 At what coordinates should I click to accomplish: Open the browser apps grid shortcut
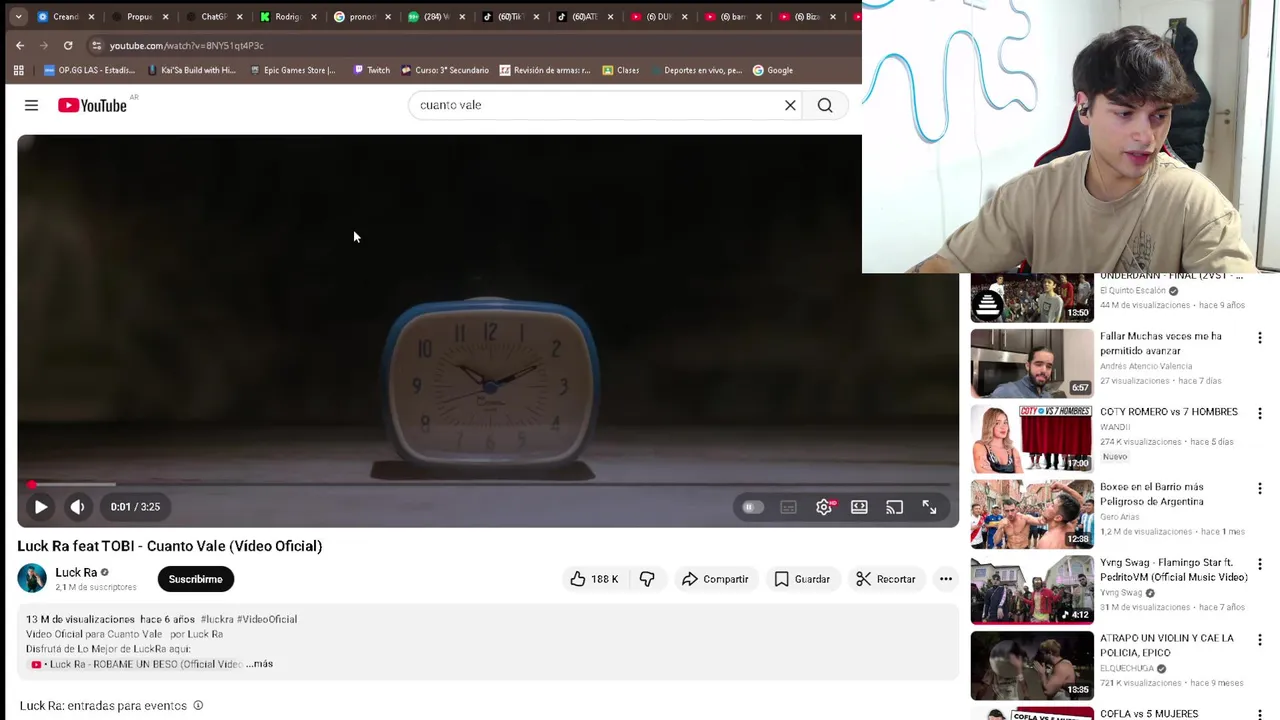coord(18,70)
